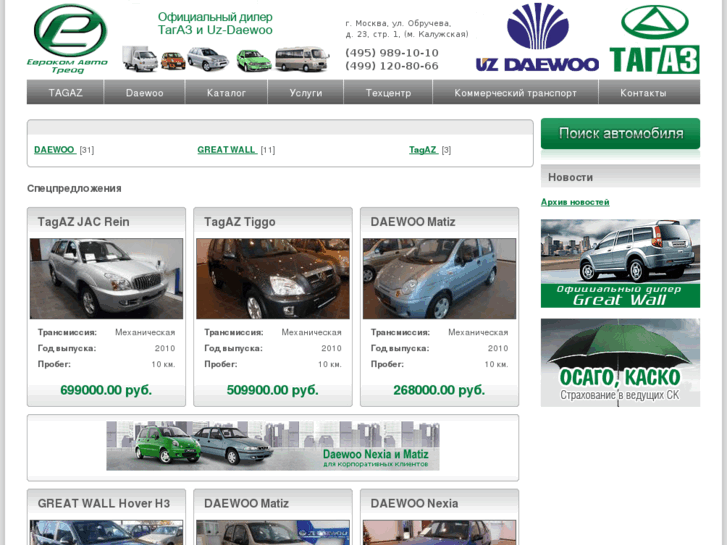Click the DAEWOO Nexia title
This screenshot has height=545, width=727.
tap(414, 503)
